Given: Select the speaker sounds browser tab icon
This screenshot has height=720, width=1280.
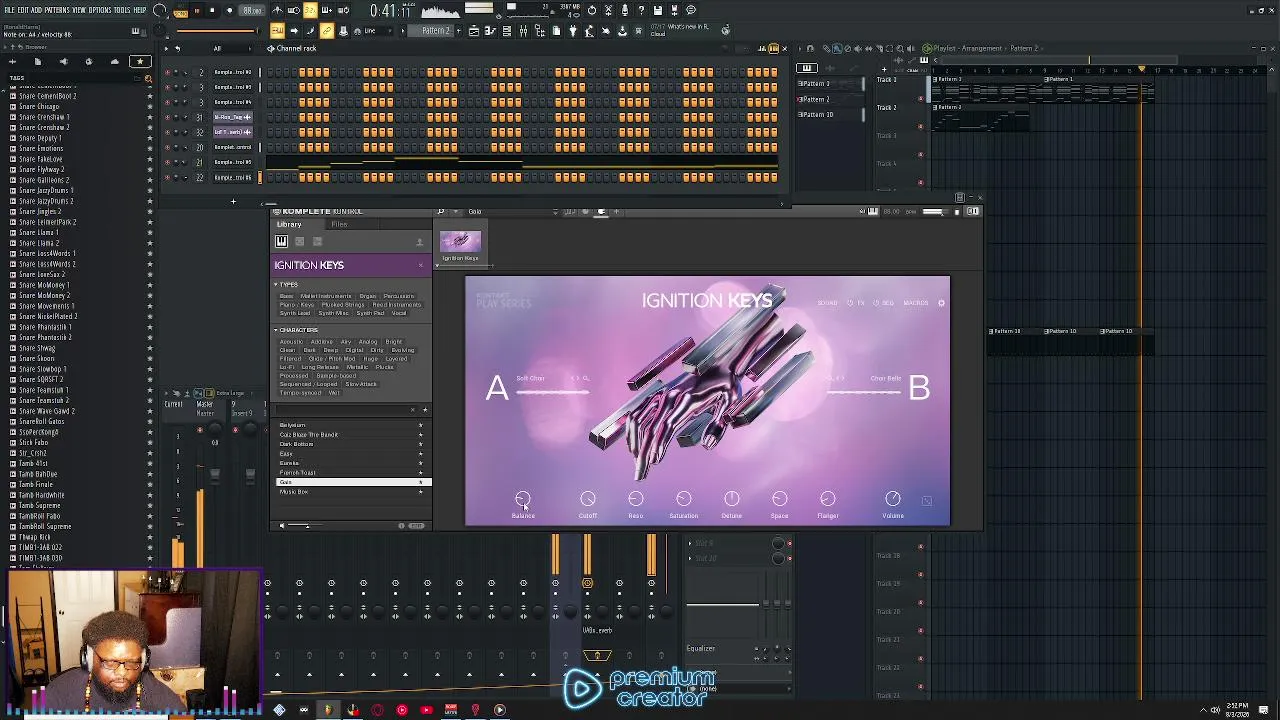Looking at the screenshot, I should (63, 62).
